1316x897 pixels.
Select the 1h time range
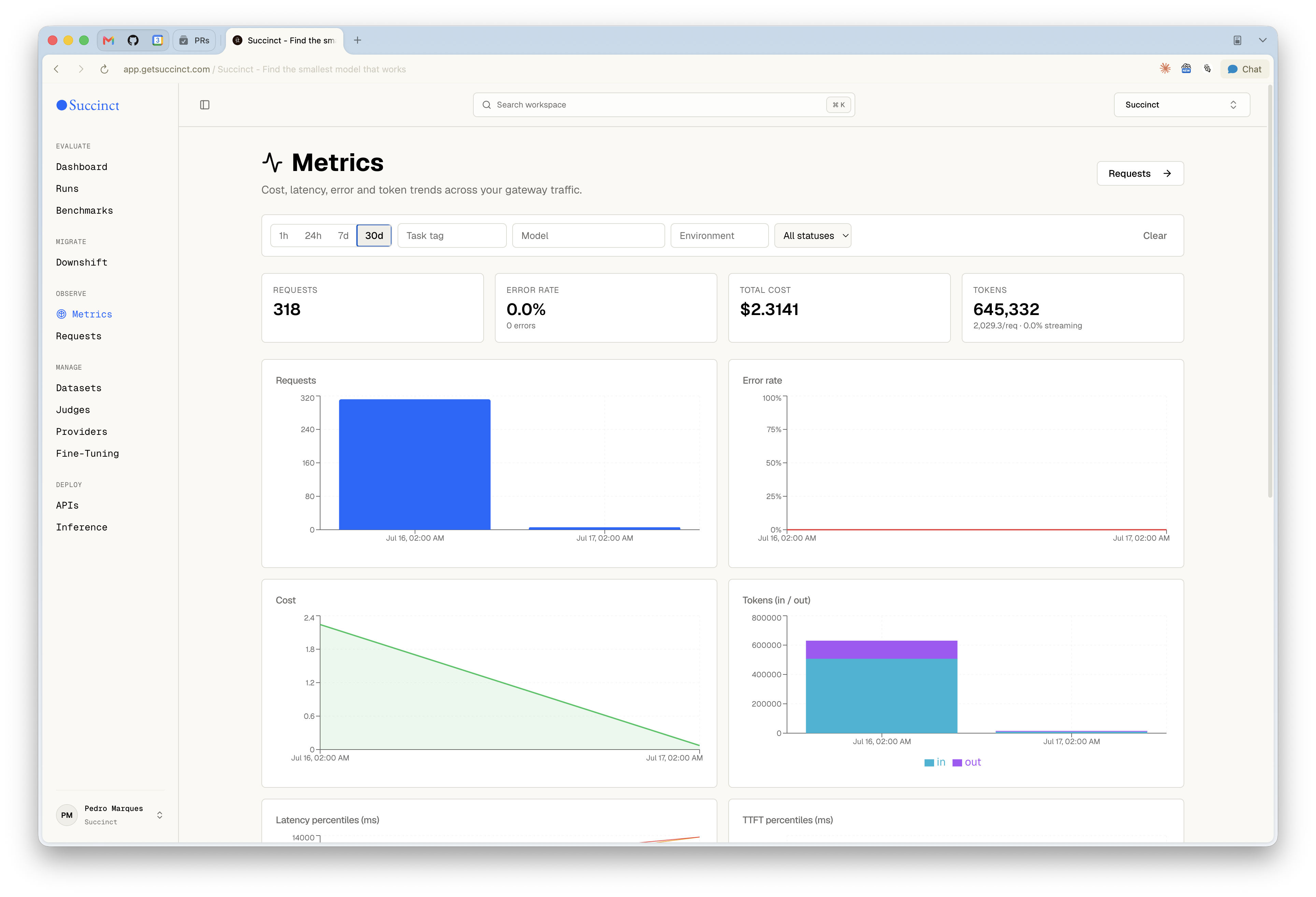[283, 236]
